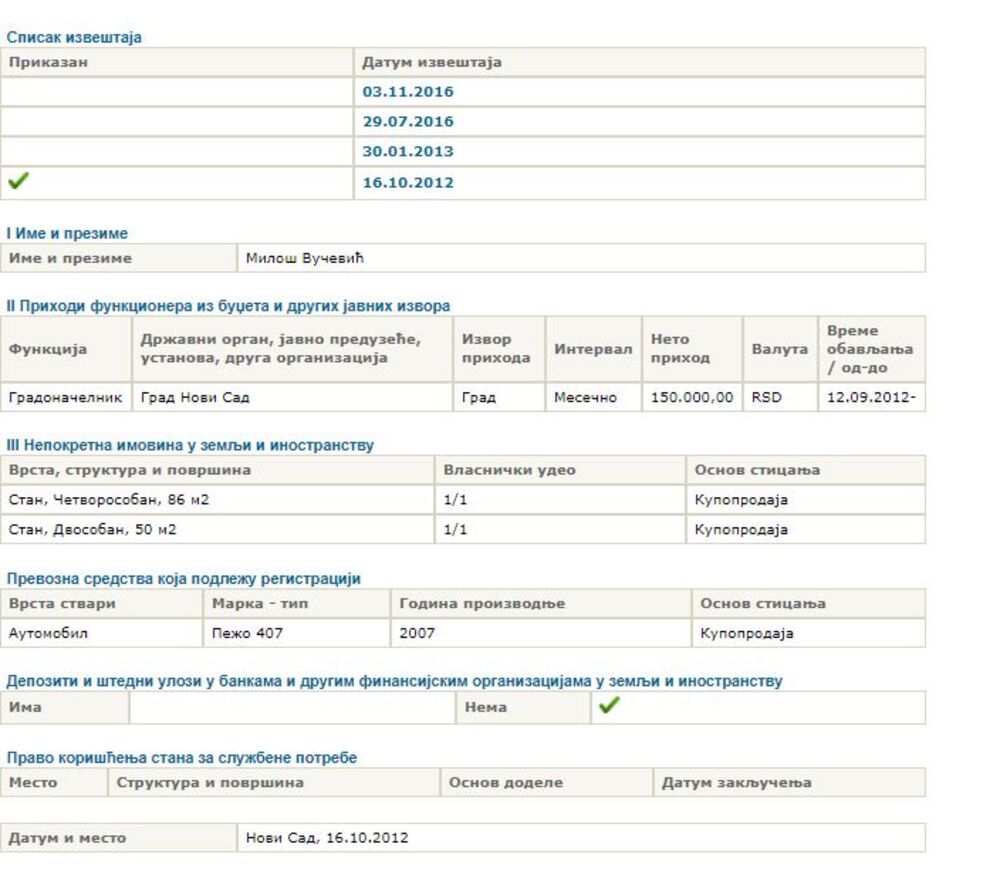
Task: Click the empty Има deposits cell
Action: click(290, 707)
